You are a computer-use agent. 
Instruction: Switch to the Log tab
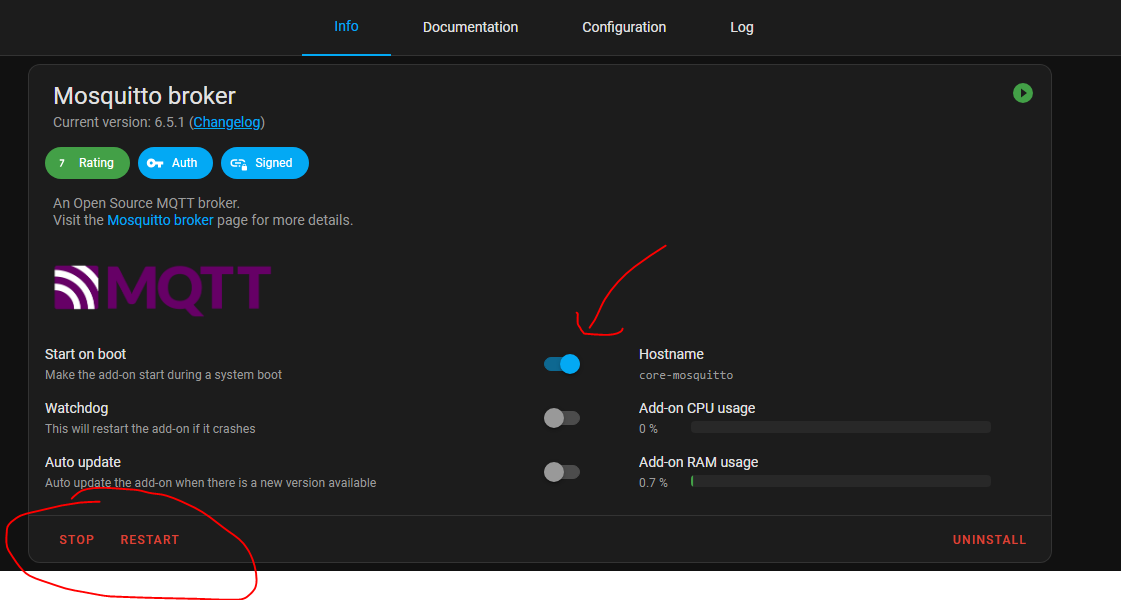coord(741,27)
